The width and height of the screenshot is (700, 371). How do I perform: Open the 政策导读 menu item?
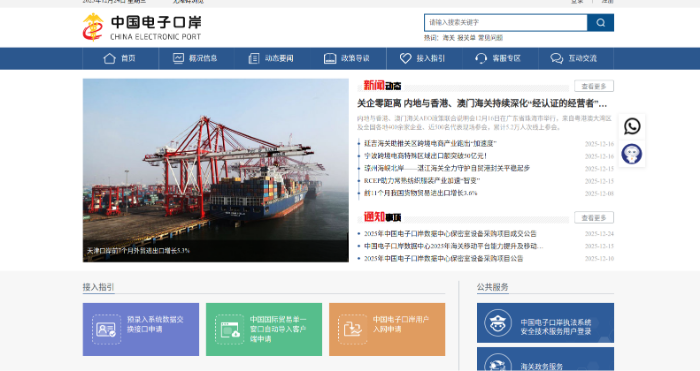pos(355,58)
